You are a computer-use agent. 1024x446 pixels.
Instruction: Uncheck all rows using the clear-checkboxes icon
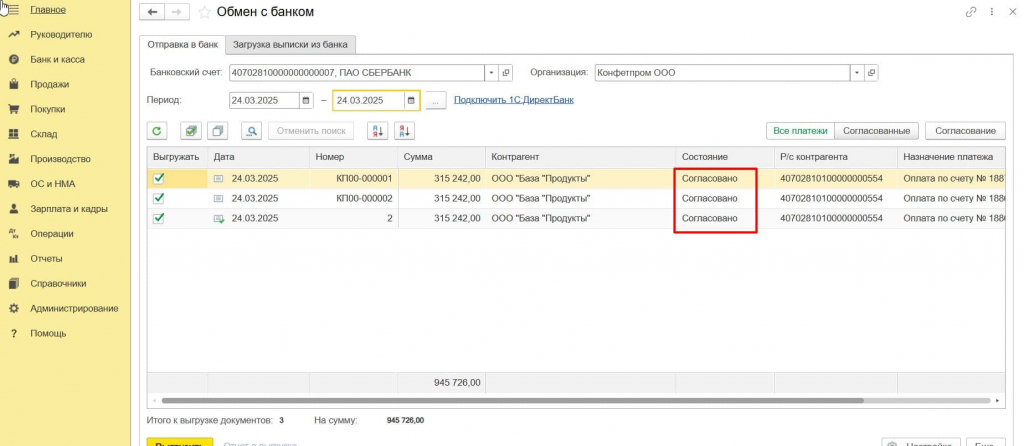[217, 131]
